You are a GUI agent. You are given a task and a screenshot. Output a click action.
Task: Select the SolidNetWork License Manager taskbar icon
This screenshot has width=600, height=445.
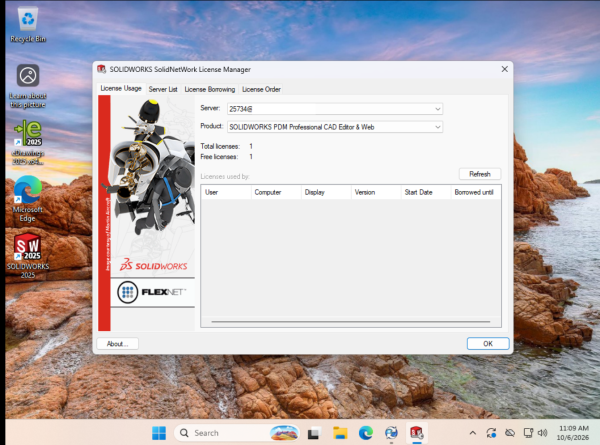(x=417, y=433)
